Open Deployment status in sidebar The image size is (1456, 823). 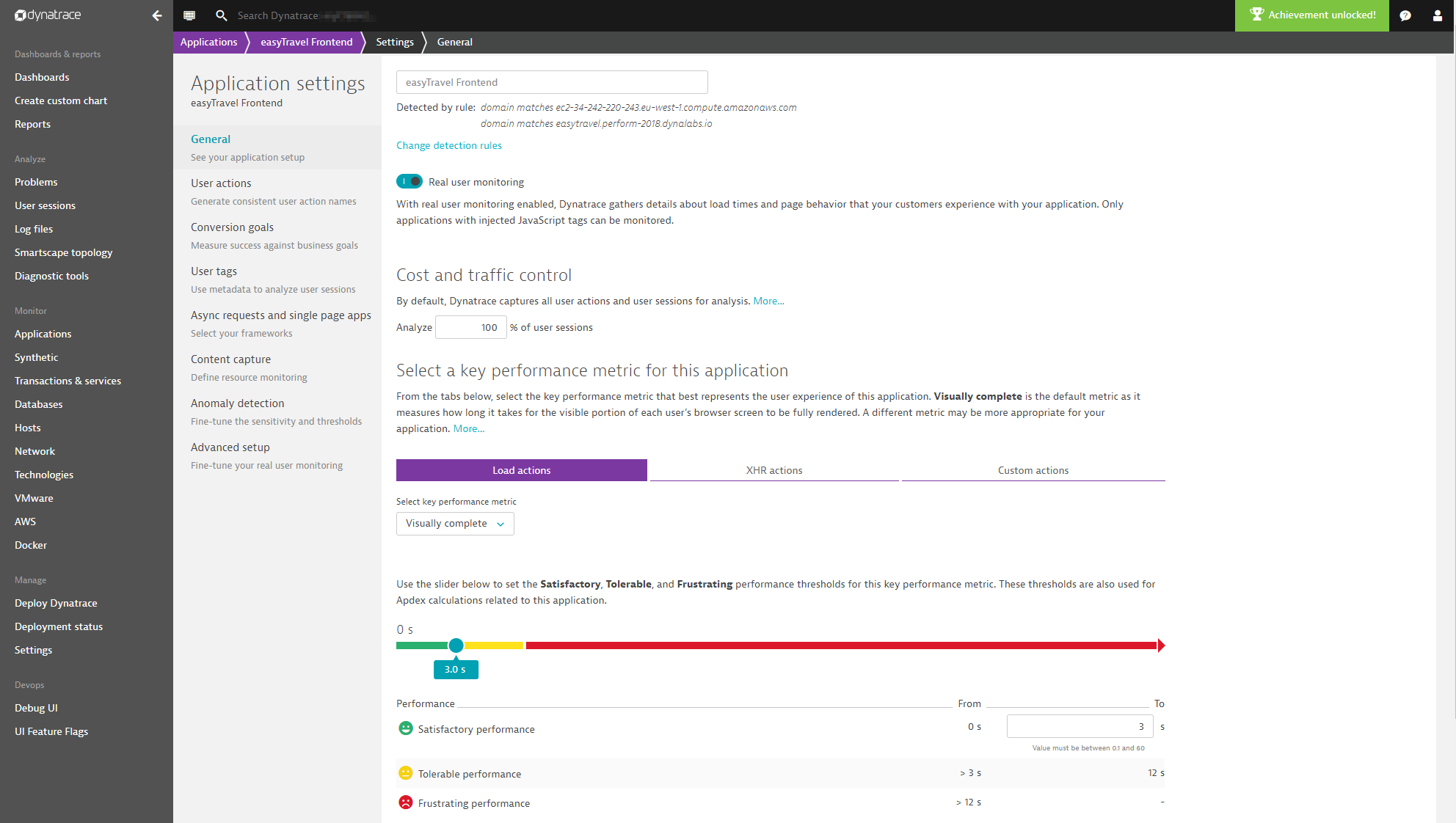59,626
